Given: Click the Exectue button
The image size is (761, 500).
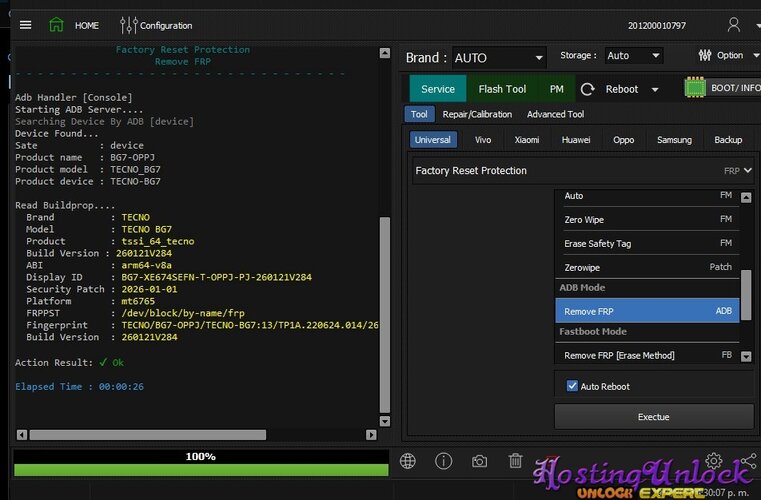Looking at the screenshot, I should (x=654, y=416).
